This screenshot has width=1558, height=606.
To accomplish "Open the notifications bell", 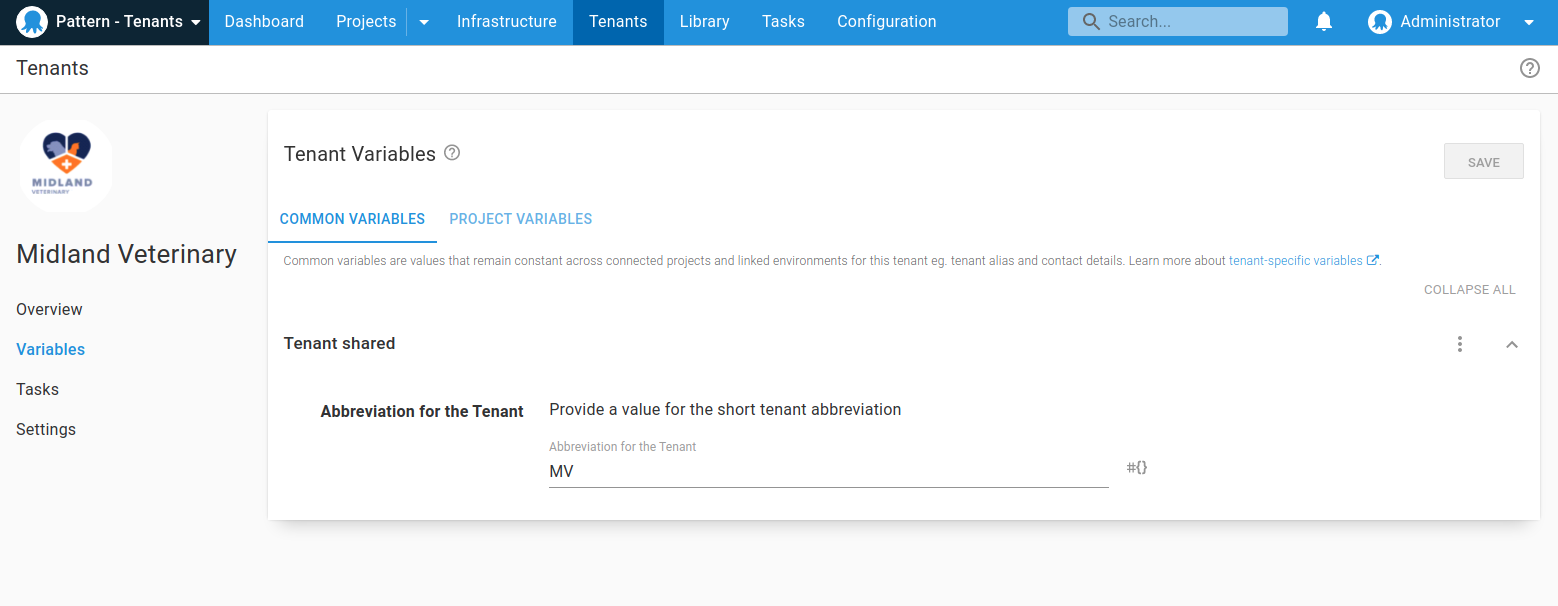I will click(1324, 22).
